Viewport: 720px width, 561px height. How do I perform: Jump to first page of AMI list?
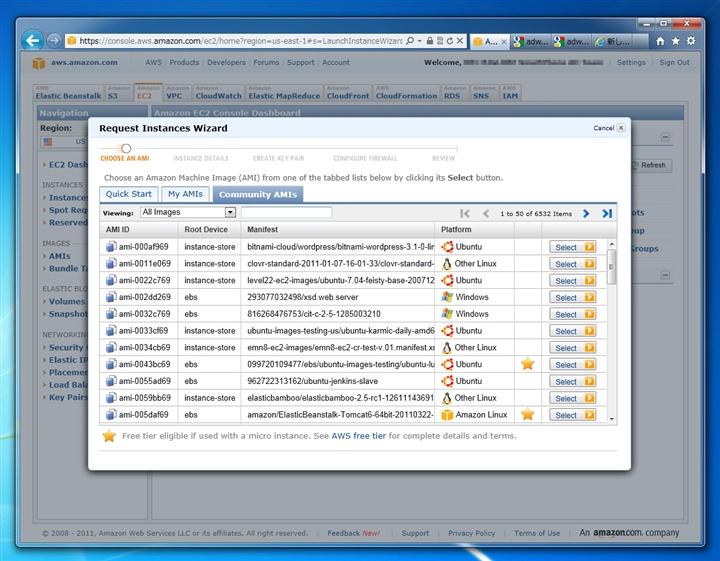[465, 213]
